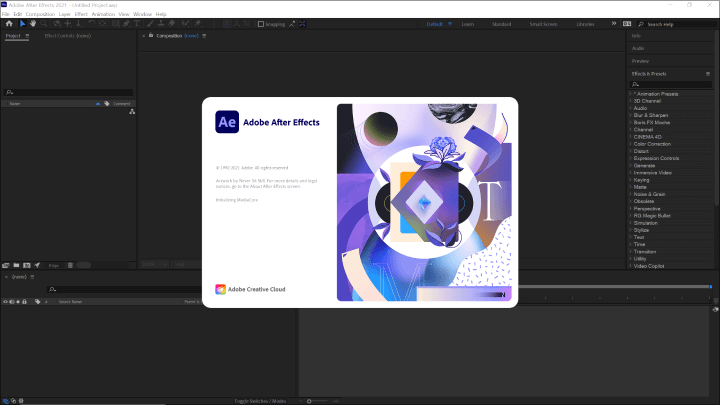Create a new composition from Project panel
The image size is (720, 405).
click(x=27, y=265)
